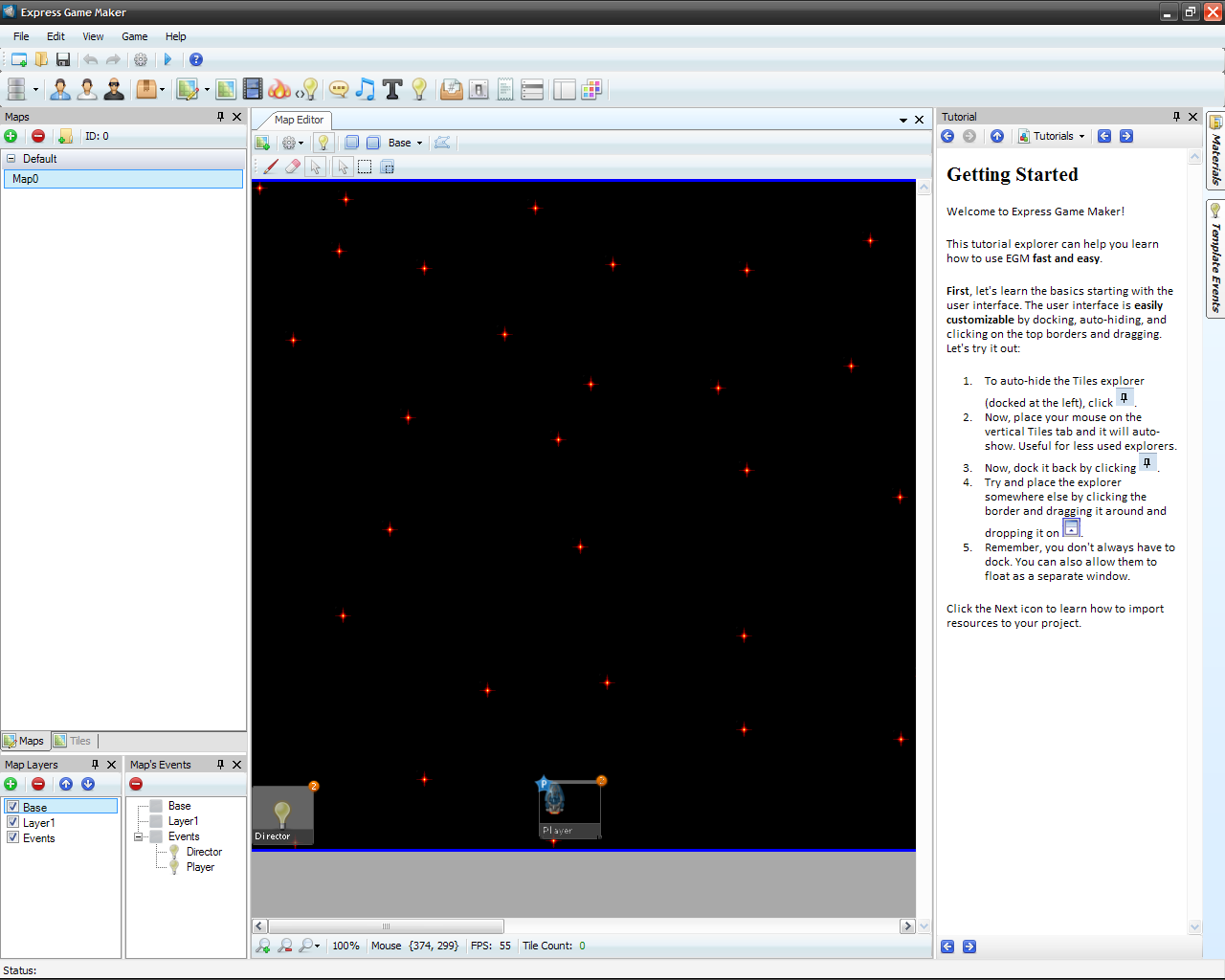Select the Director event in Map's Events tree

point(204,852)
